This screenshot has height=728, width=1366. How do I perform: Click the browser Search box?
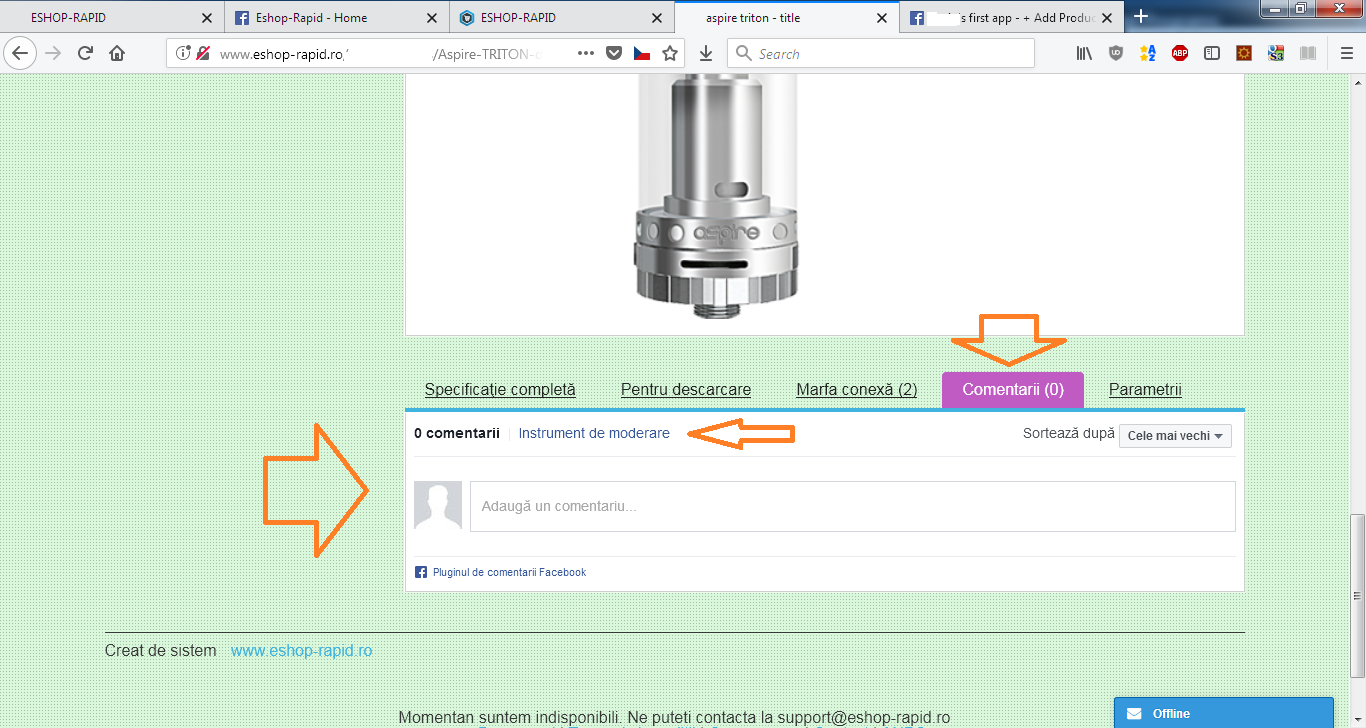(880, 54)
